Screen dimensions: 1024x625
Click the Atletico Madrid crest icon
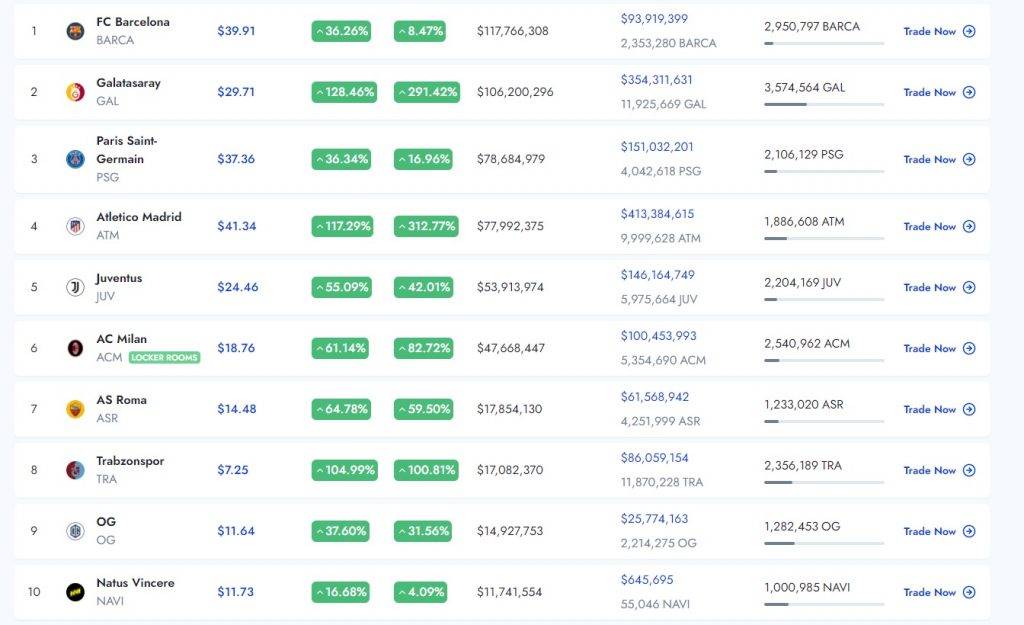[75, 226]
